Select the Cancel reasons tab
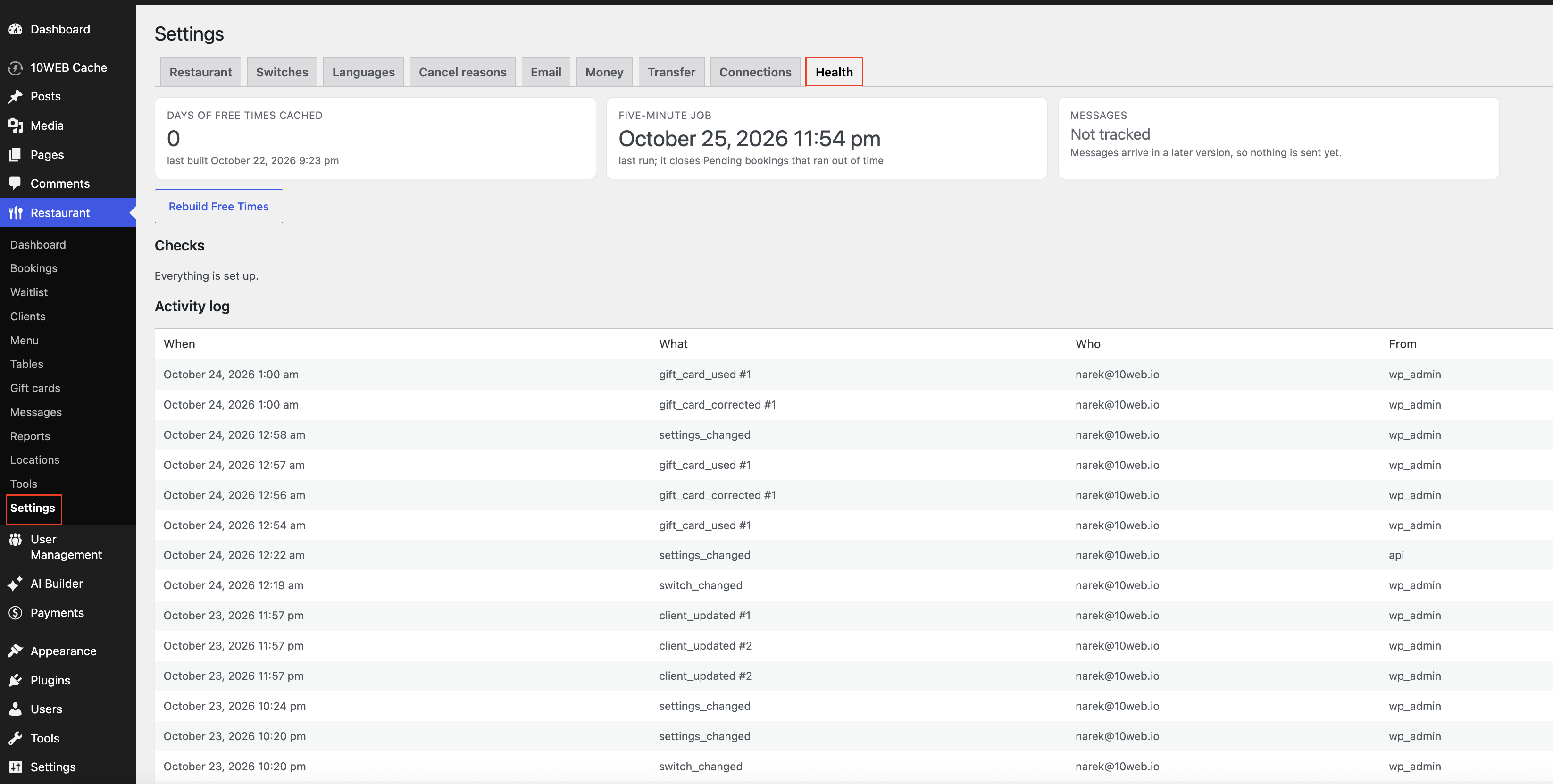1553x784 pixels. (462, 72)
